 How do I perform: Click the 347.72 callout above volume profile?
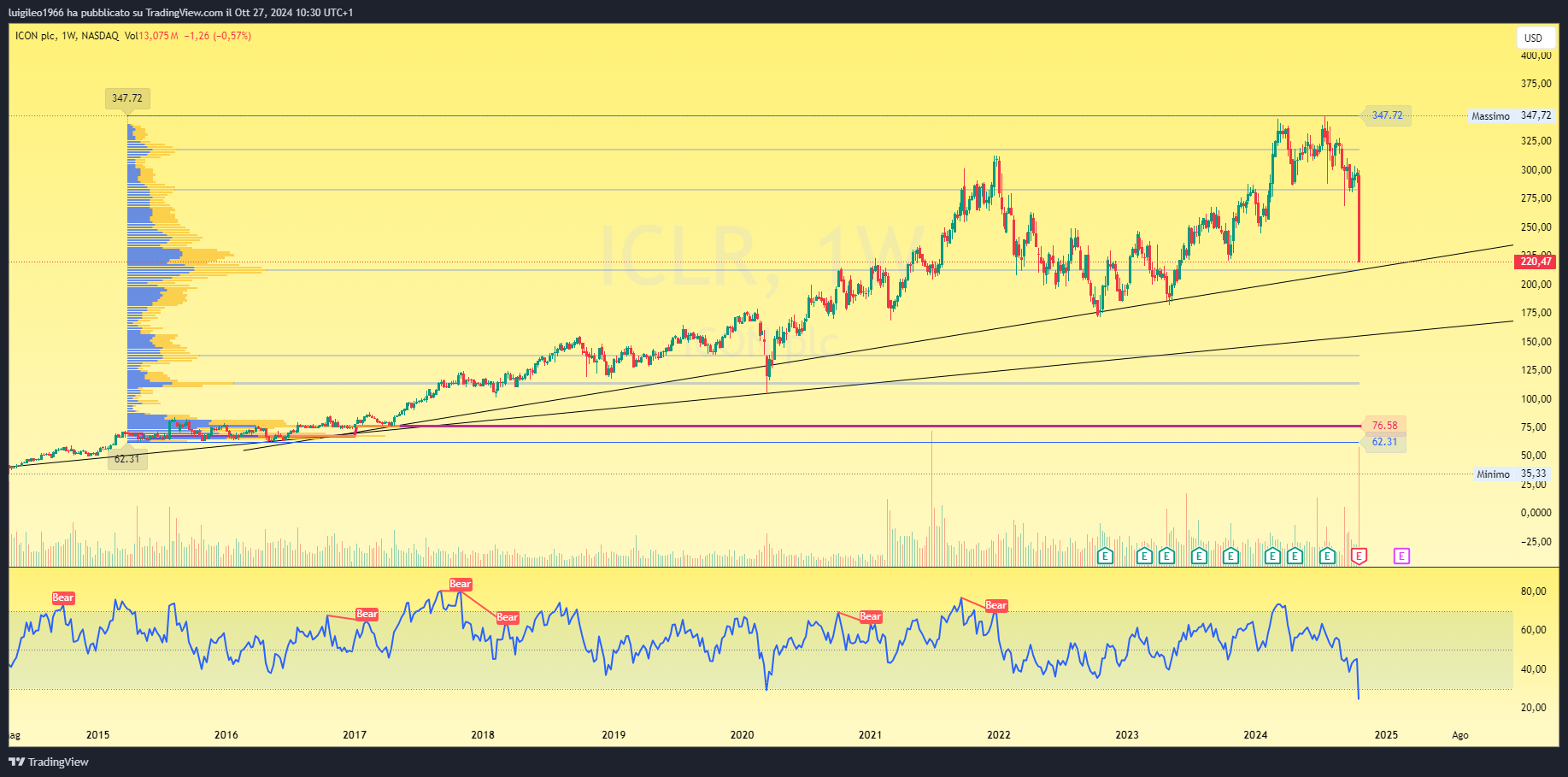coord(127,98)
